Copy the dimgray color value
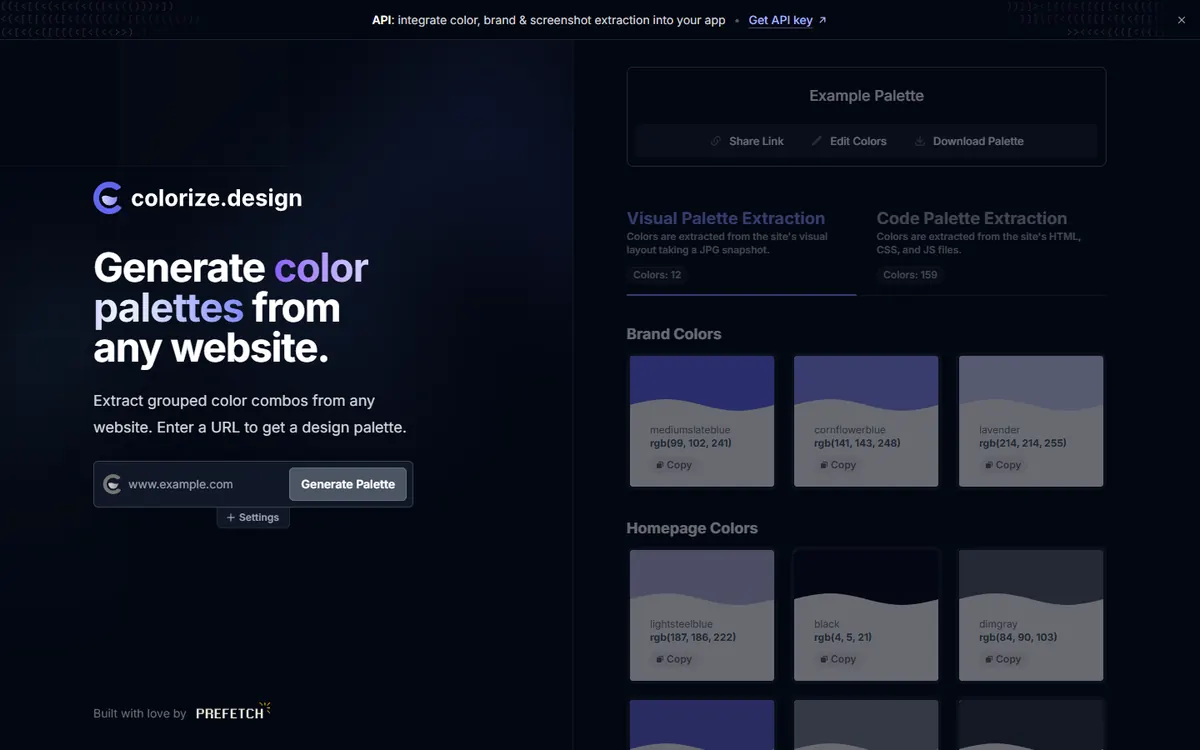 tap(1003, 659)
